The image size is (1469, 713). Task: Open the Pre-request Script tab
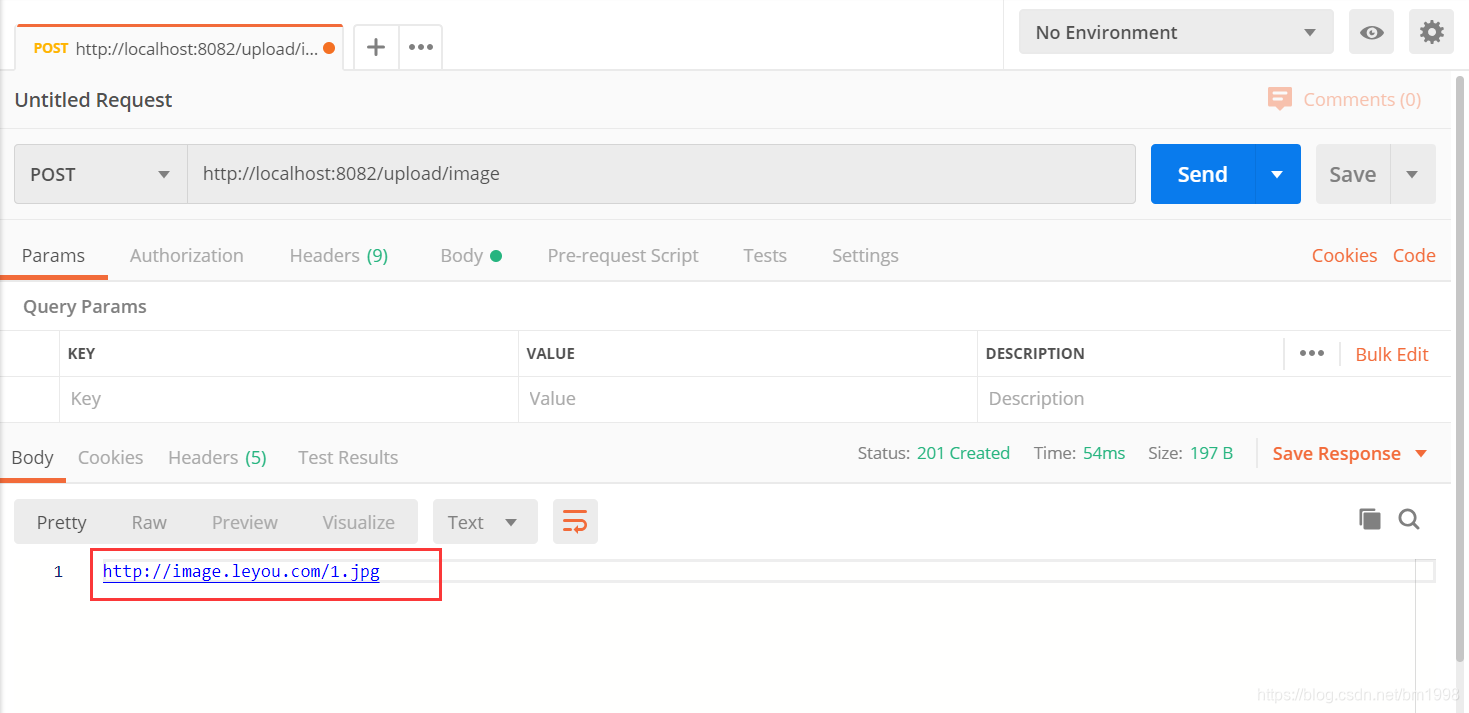click(623, 255)
